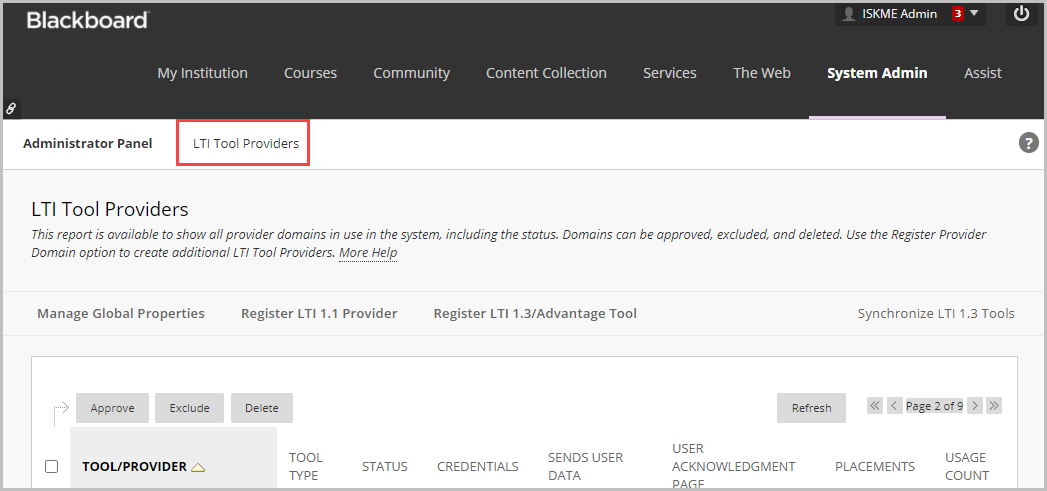Image resolution: width=1047 pixels, height=491 pixels.
Task: Click the Placements column header
Action: tap(875, 466)
